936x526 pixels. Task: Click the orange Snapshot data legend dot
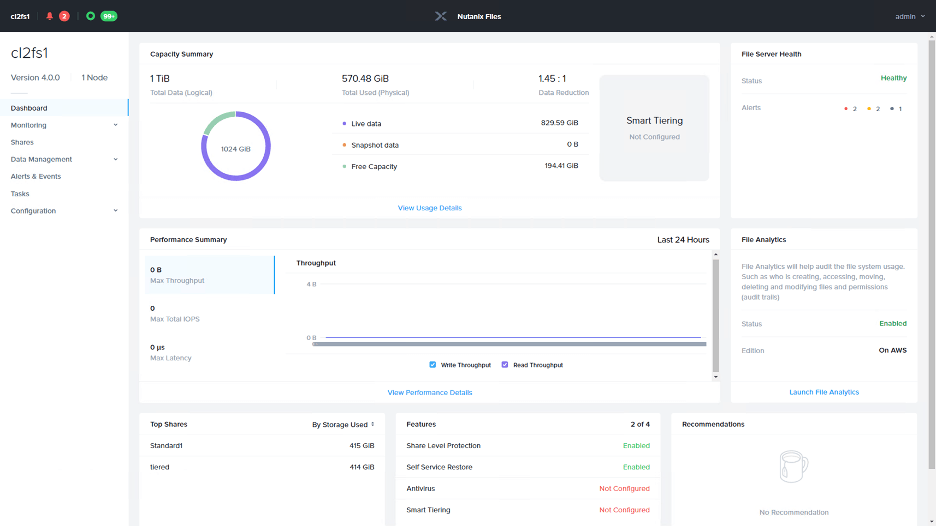tap(344, 145)
